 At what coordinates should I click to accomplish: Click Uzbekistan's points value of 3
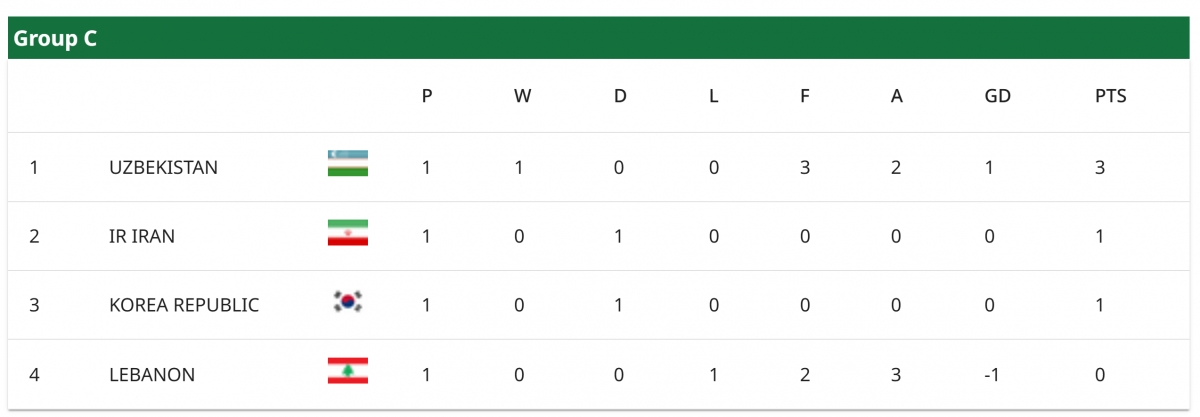(1100, 167)
